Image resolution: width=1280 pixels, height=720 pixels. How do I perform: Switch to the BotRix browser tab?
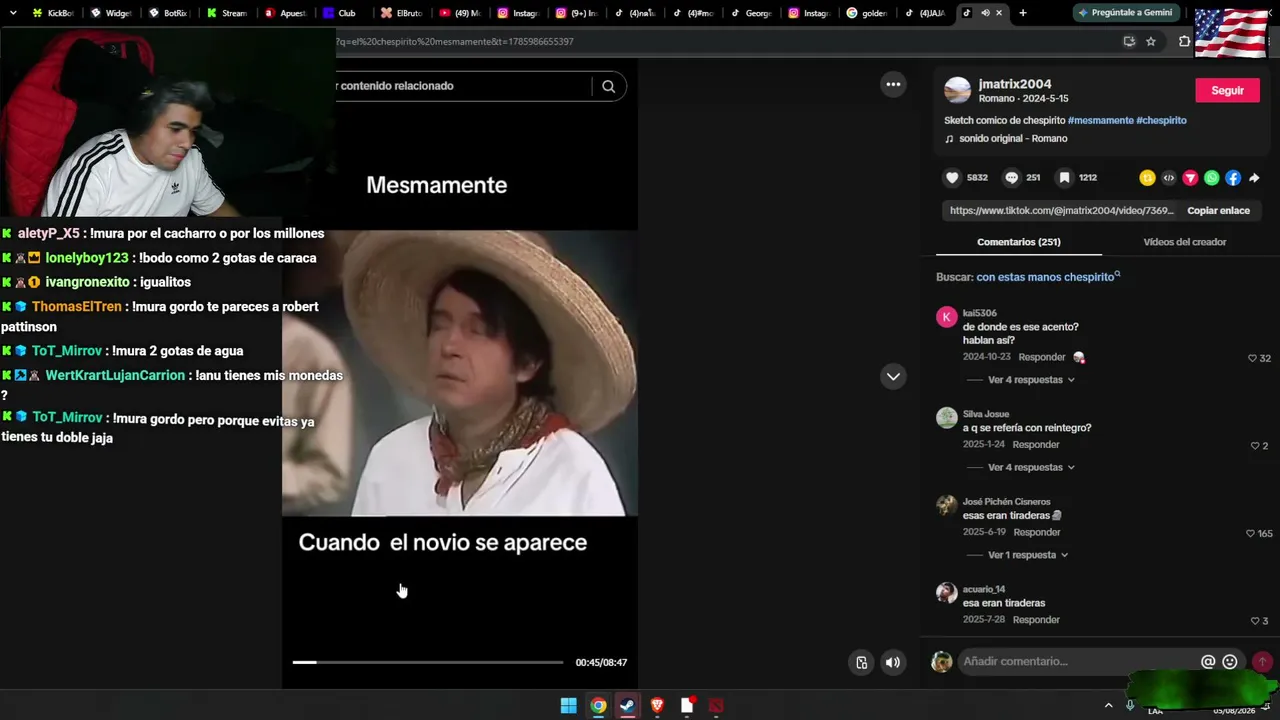tap(170, 13)
